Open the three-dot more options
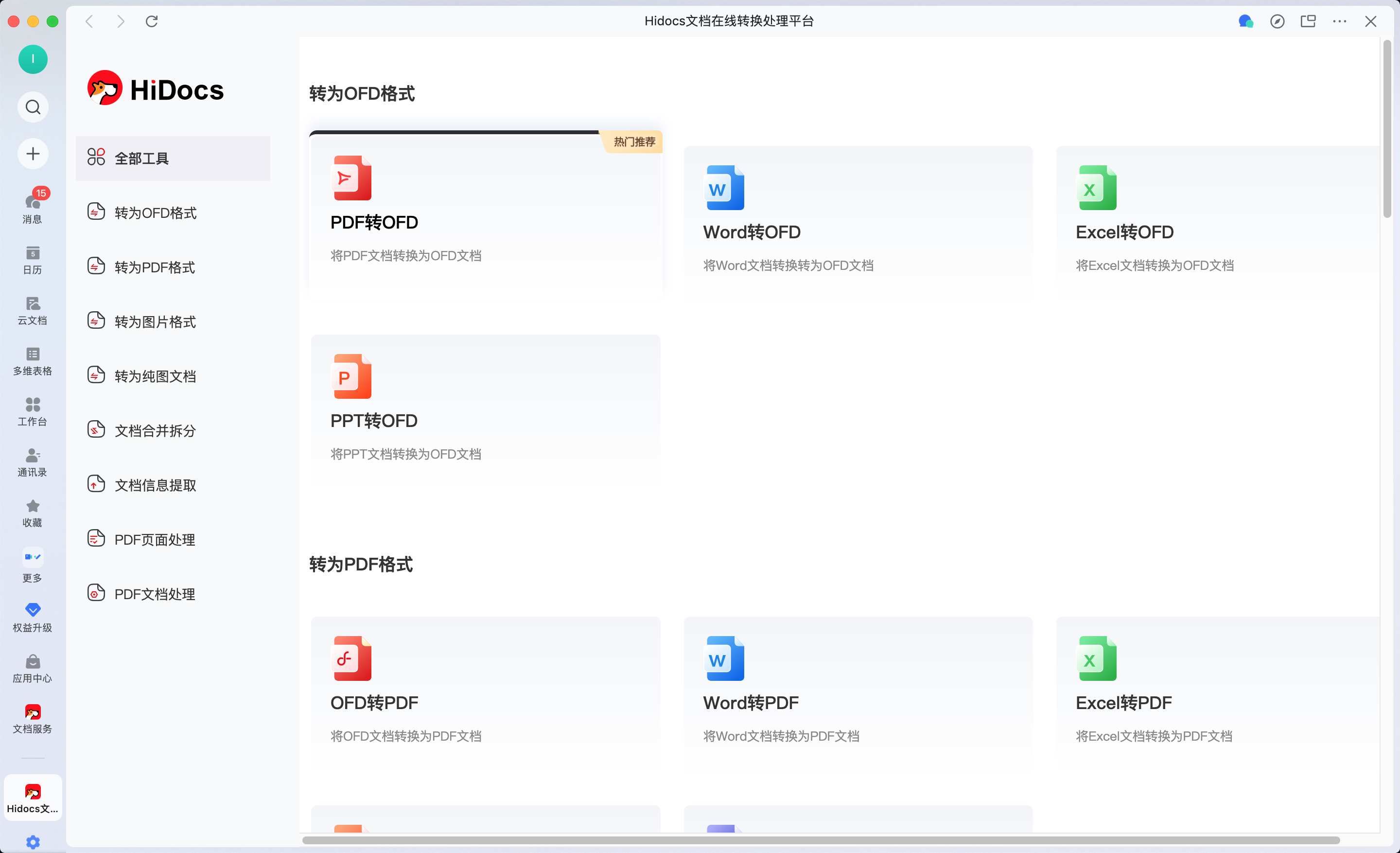 point(1340,21)
